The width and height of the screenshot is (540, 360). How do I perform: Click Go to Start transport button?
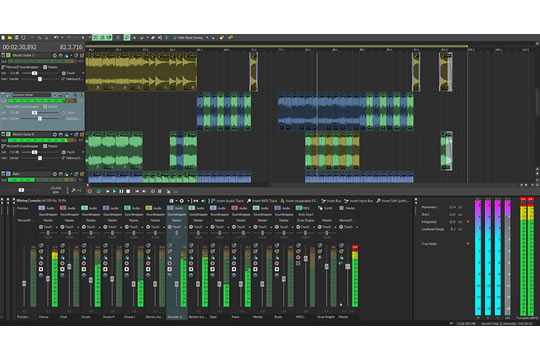click(x=137, y=191)
